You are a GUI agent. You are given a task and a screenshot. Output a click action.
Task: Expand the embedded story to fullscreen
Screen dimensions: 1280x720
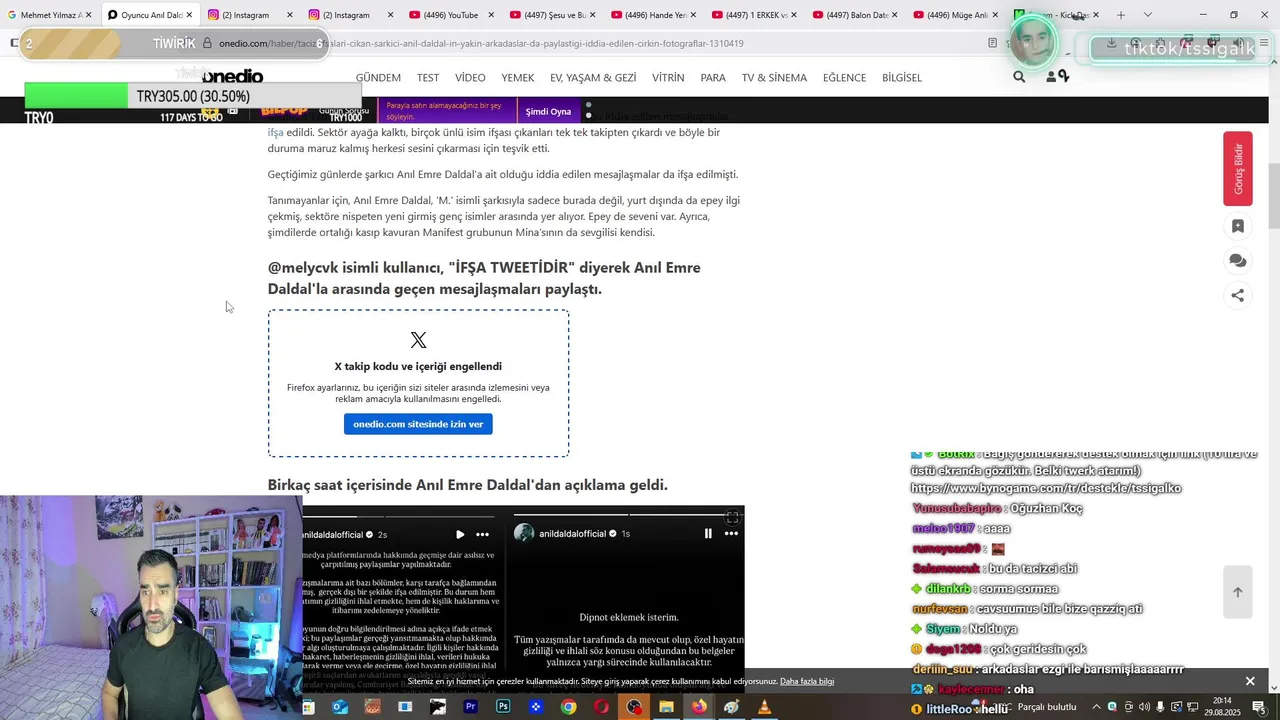coord(733,517)
